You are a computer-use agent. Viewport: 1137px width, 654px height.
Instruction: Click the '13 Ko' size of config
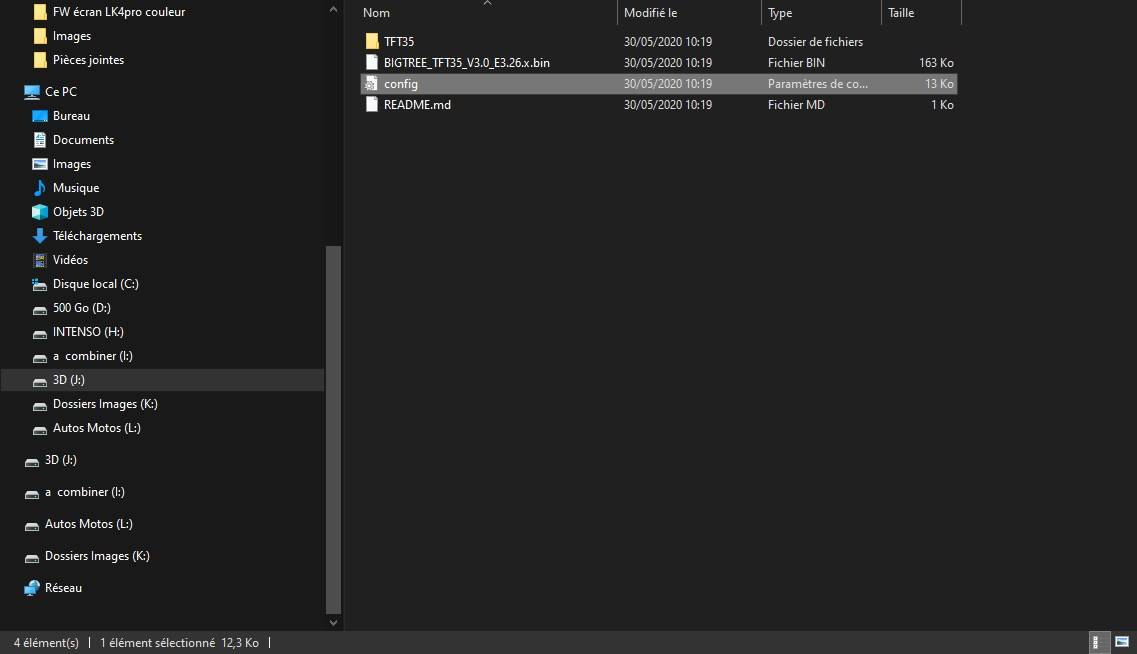pos(939,83)
